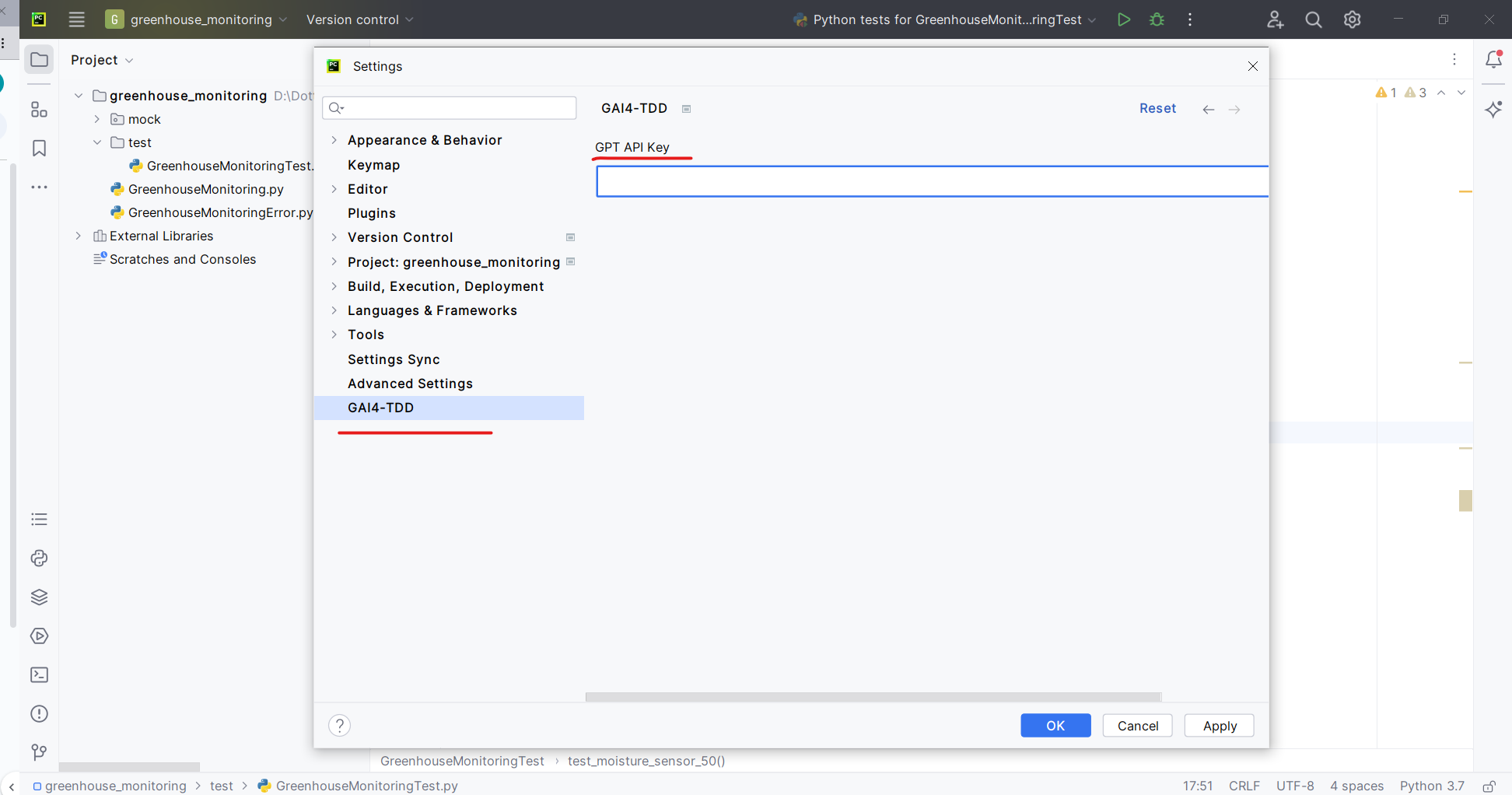Close the Settings dialog

coord(1252,66)
